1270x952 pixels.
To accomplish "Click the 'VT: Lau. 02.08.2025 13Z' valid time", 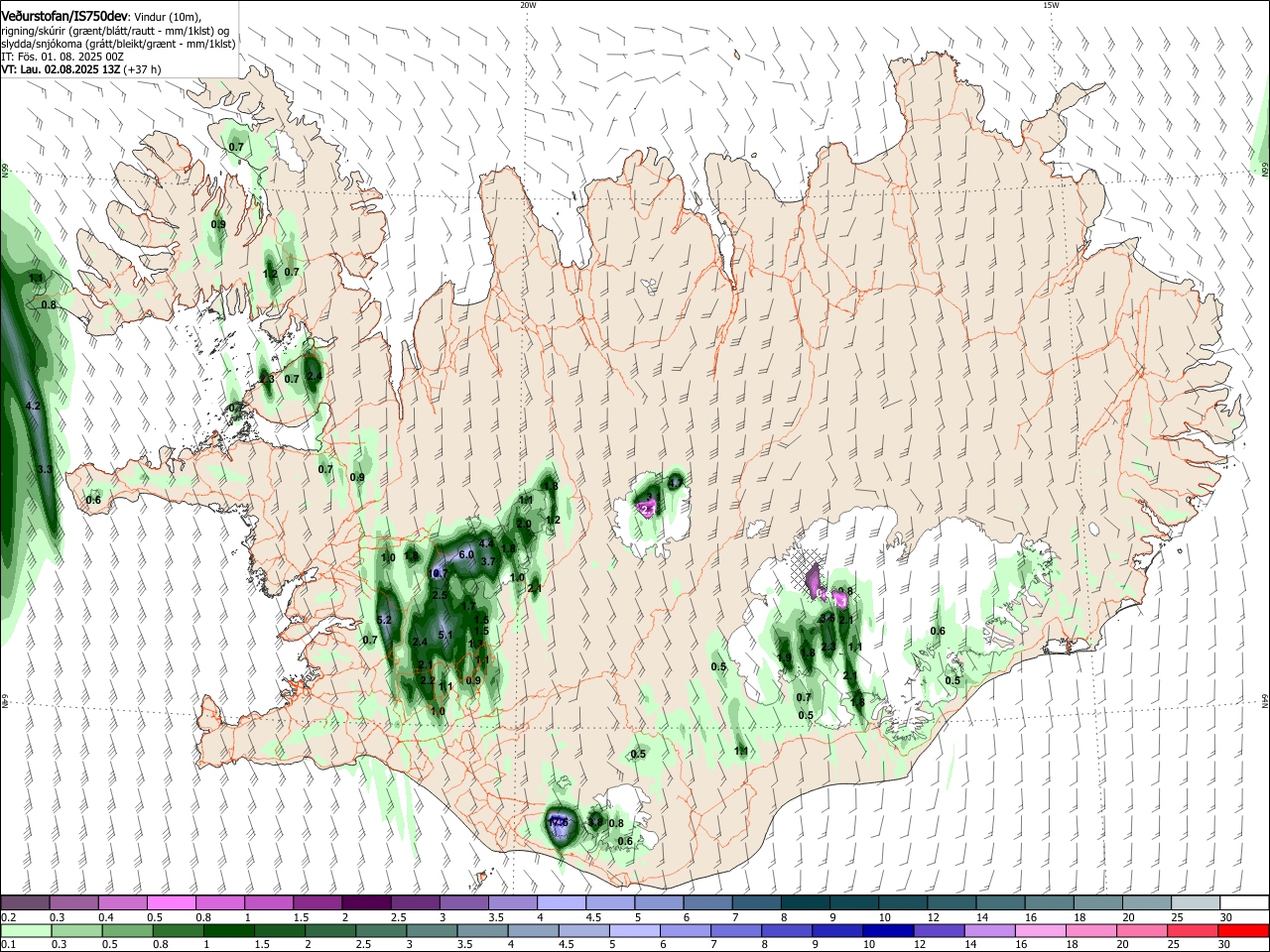I will (61, 69).
